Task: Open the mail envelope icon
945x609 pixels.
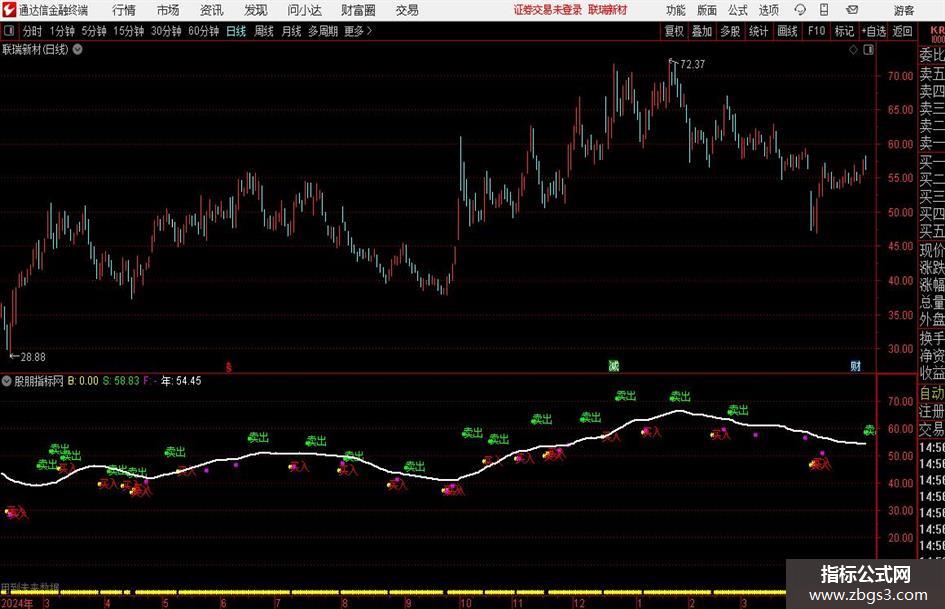Action: click(852, 10)
